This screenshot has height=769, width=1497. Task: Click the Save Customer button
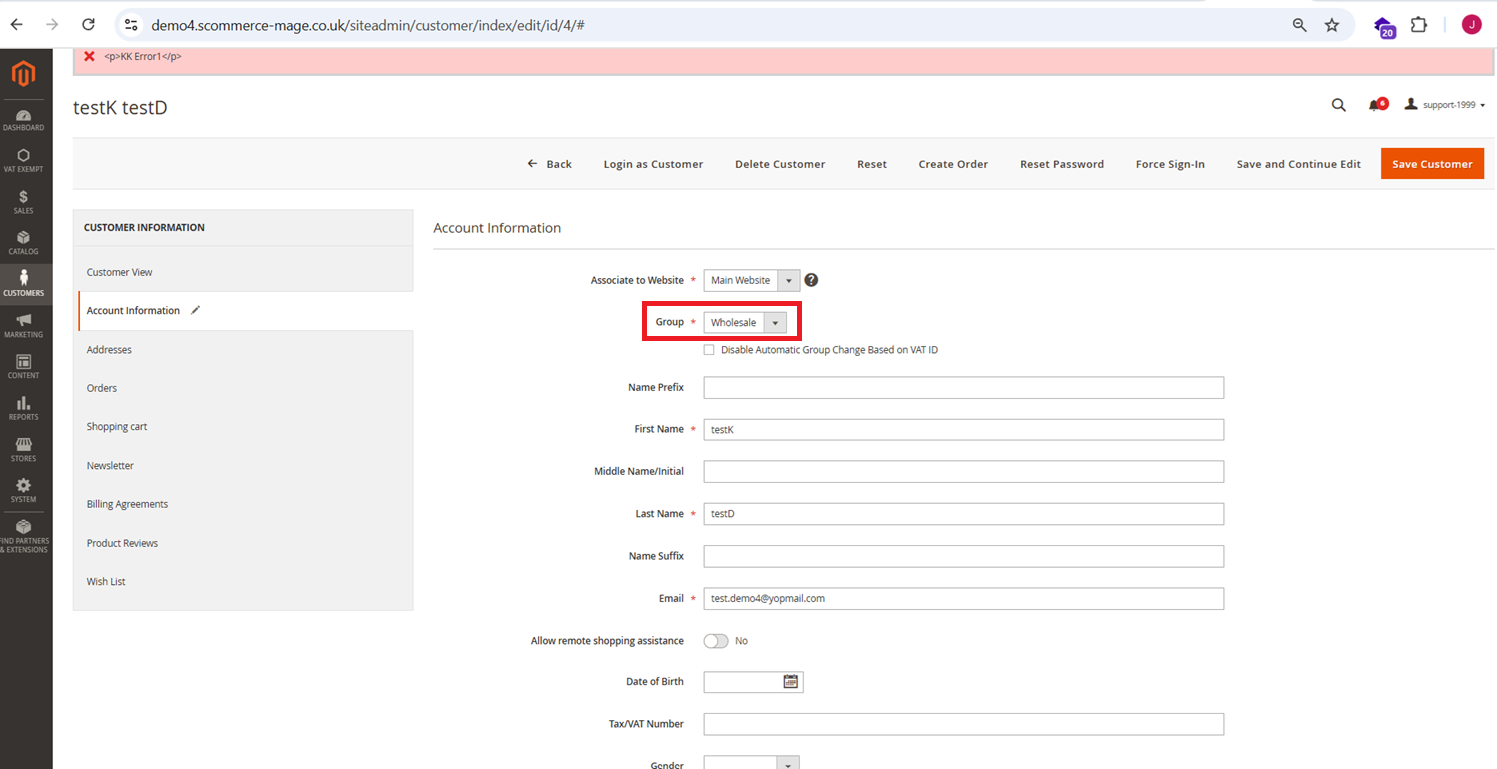[1432, 164]
